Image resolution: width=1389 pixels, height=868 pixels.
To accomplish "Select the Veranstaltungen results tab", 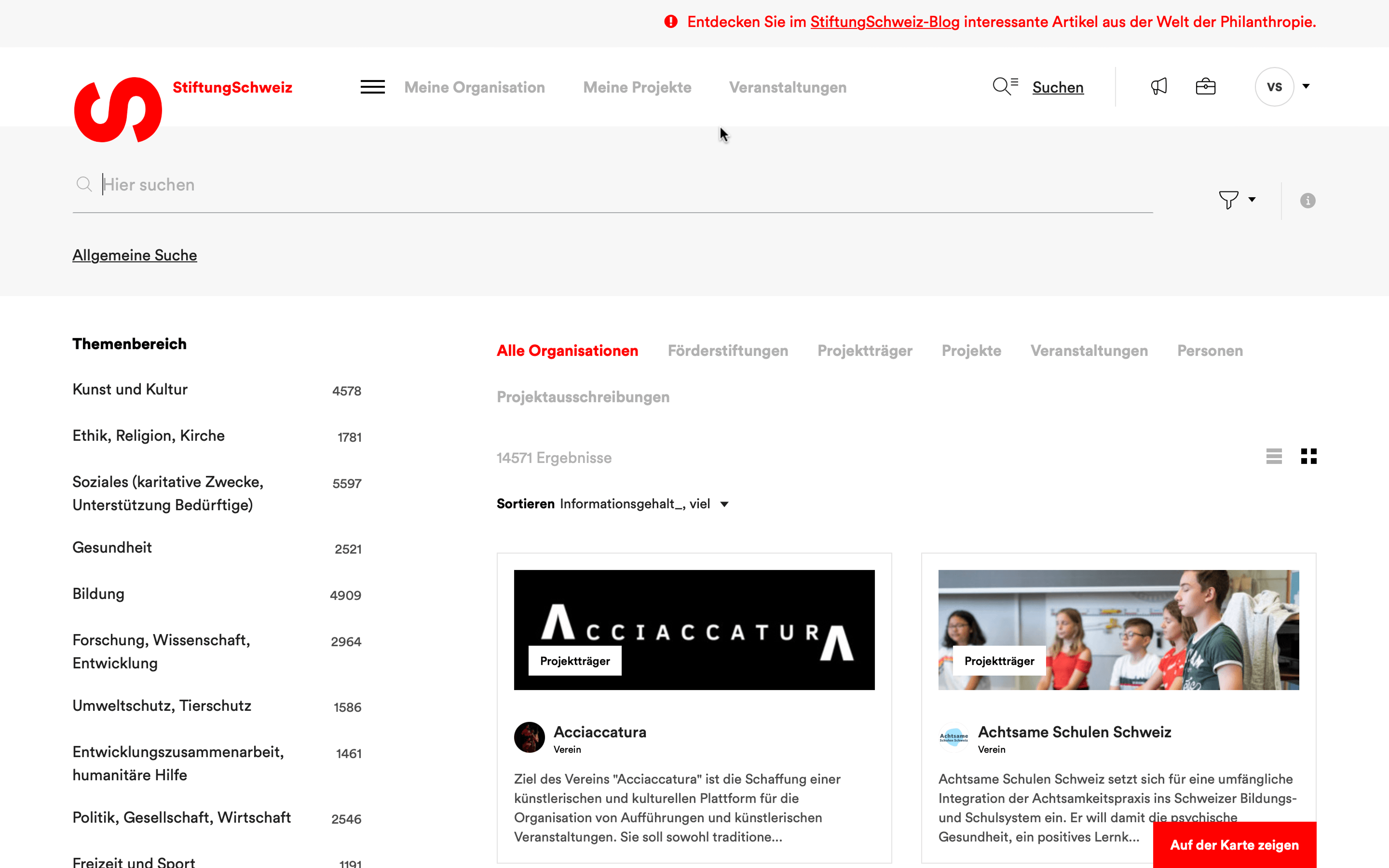I will tap(1089, 351).
